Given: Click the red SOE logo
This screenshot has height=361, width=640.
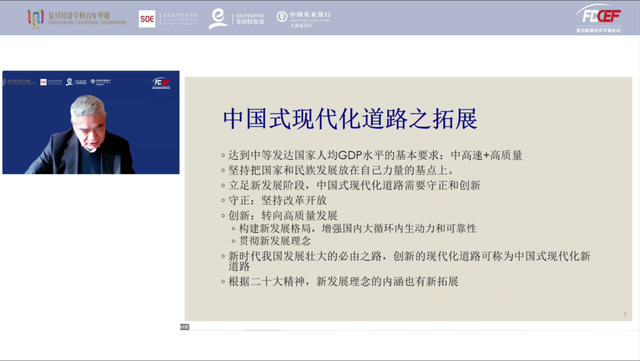Looking at the screenshot, I should click(x=147, y=19).
